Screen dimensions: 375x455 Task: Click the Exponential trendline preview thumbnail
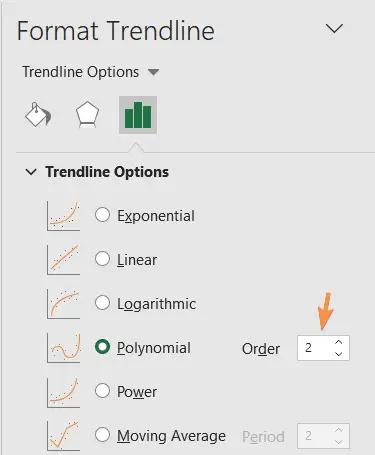pyautogui.click(x=63, y=216)
